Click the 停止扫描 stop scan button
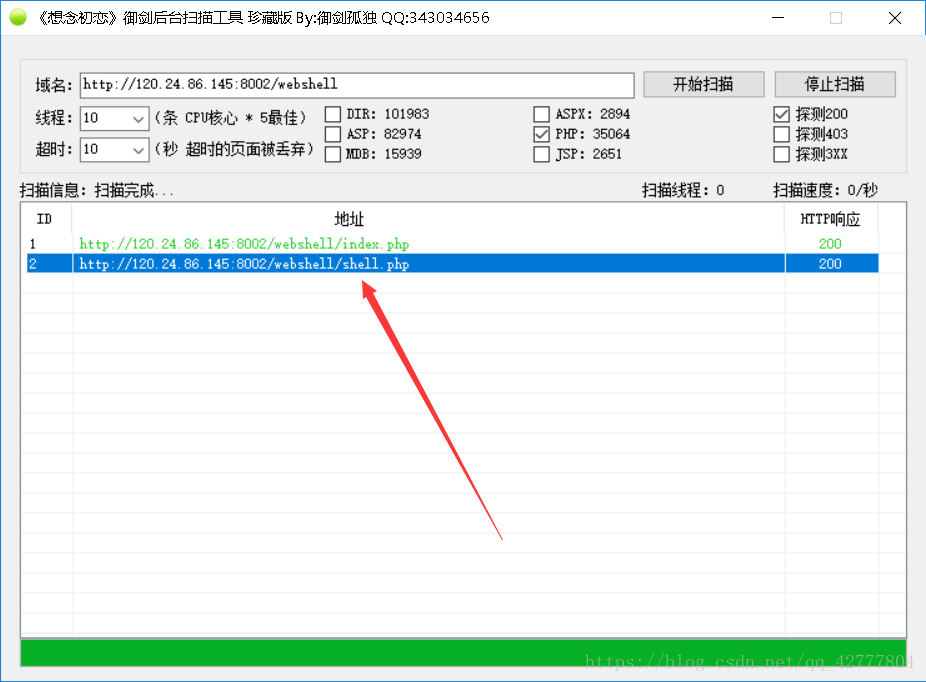This screenshot has height=682, width=926. coord(834,84)
